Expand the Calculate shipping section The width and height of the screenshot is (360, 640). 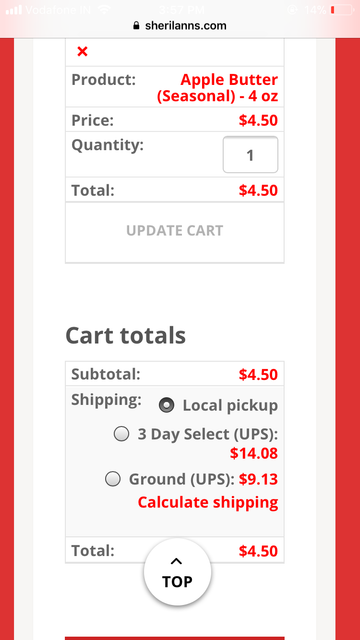click(208, 502)
